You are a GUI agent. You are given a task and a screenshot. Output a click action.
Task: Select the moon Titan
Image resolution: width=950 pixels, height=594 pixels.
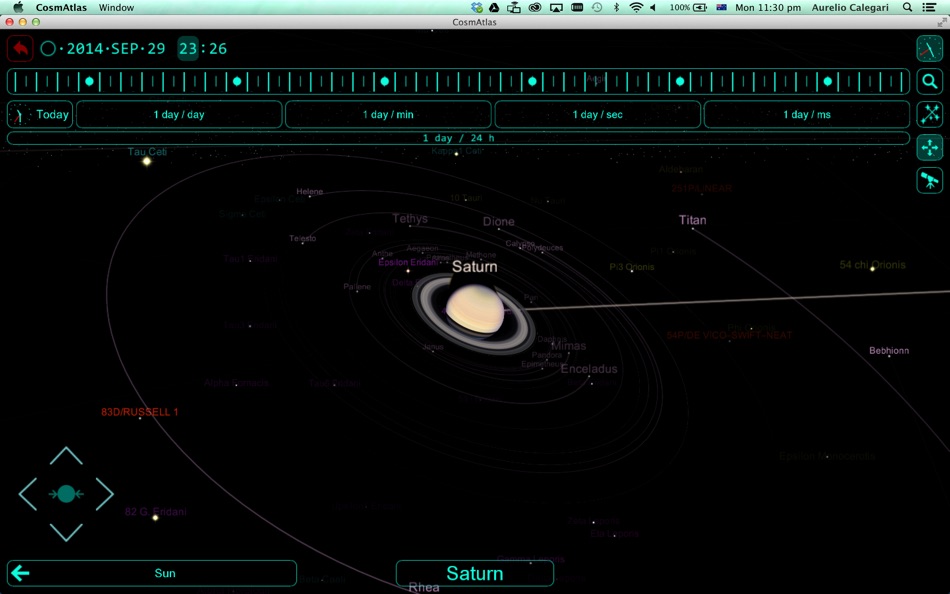693,220
